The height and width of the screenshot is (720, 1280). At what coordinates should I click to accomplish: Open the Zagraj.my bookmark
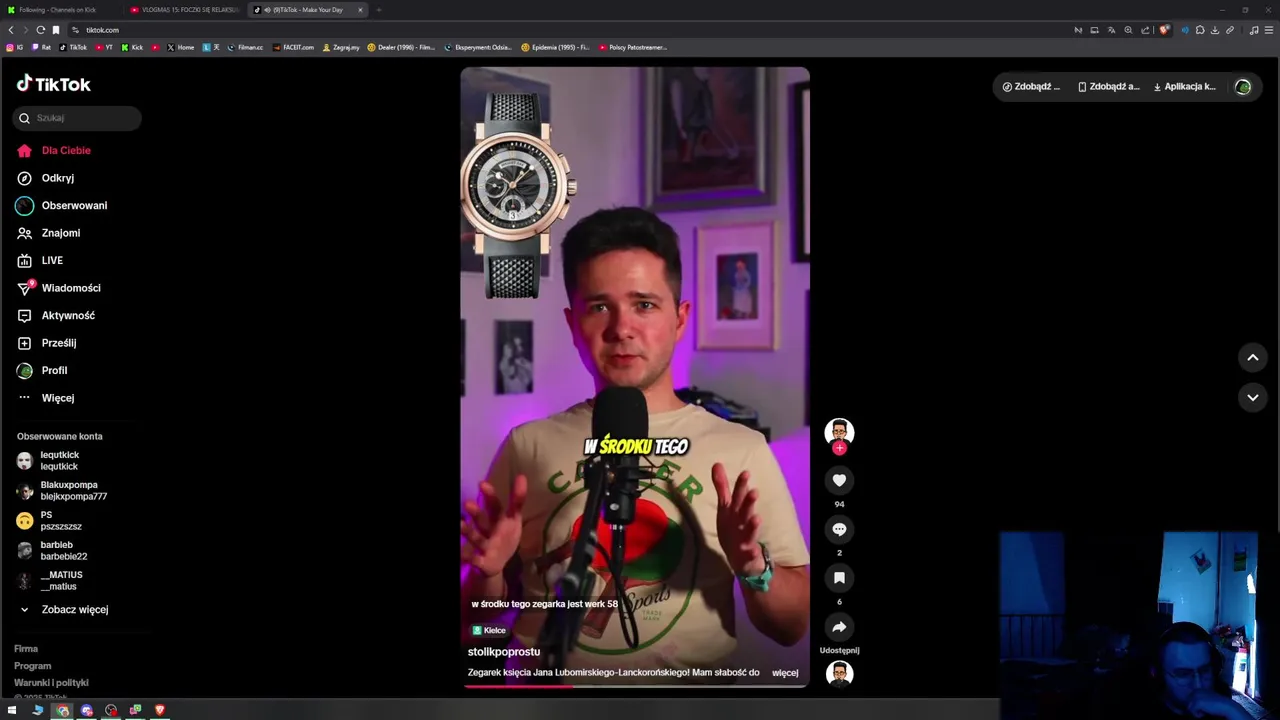[341, 47]
